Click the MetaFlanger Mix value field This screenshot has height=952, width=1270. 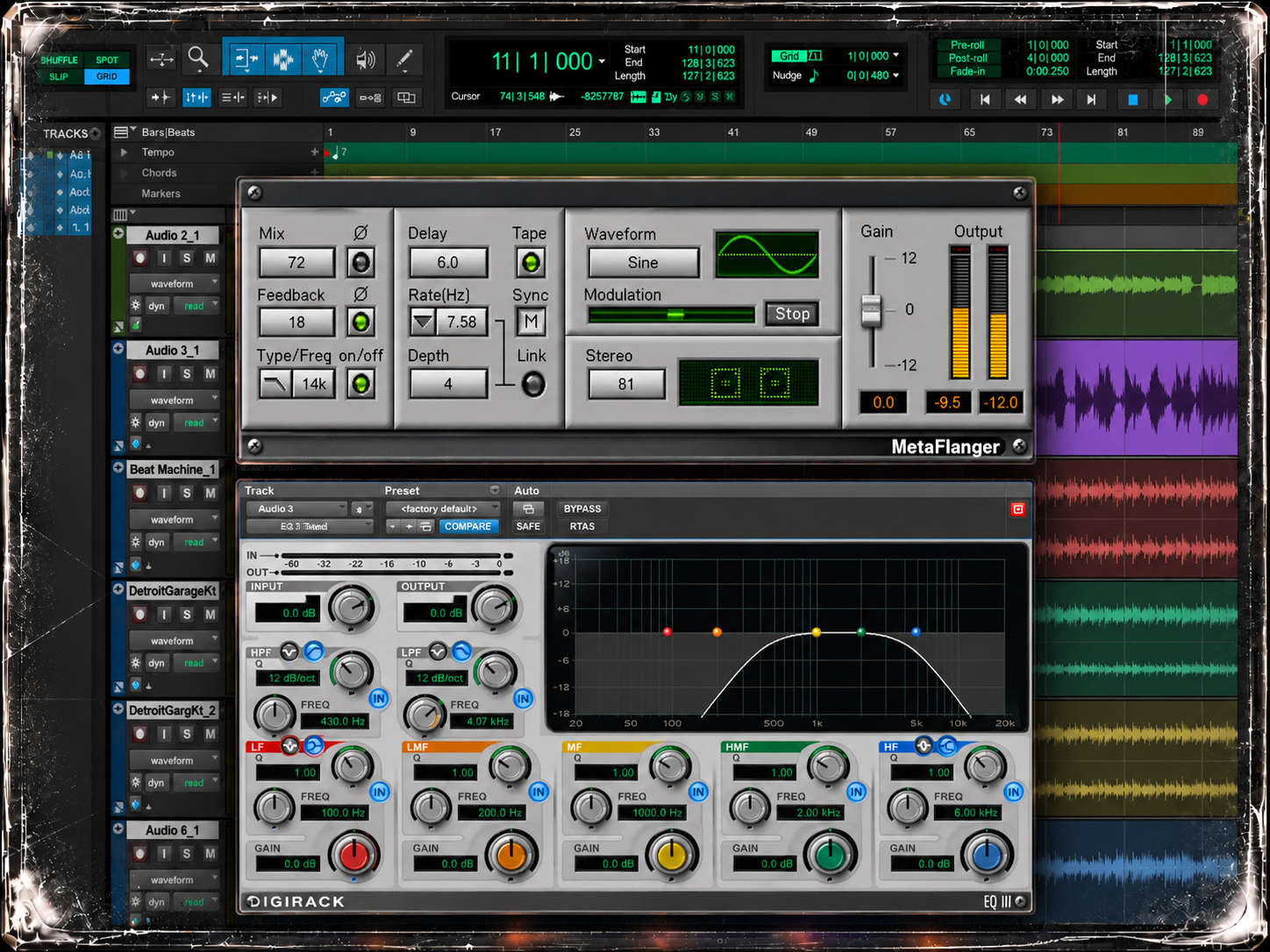(x=296, y=262)
